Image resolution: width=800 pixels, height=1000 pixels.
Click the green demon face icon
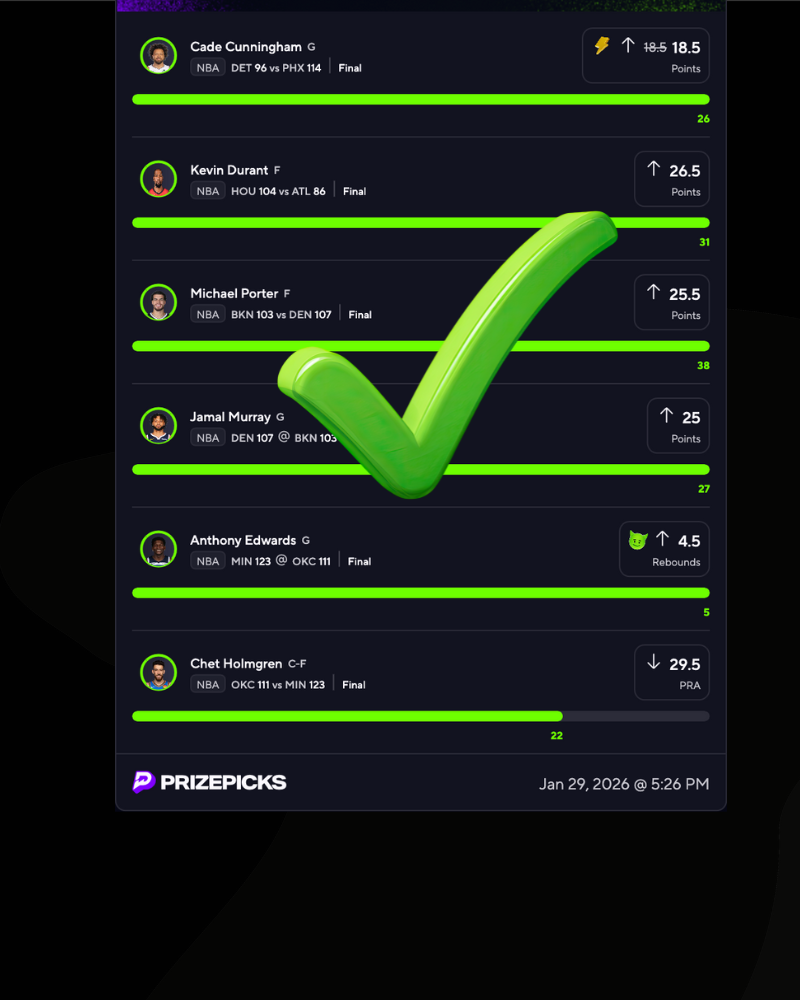(x=638, y=540)
